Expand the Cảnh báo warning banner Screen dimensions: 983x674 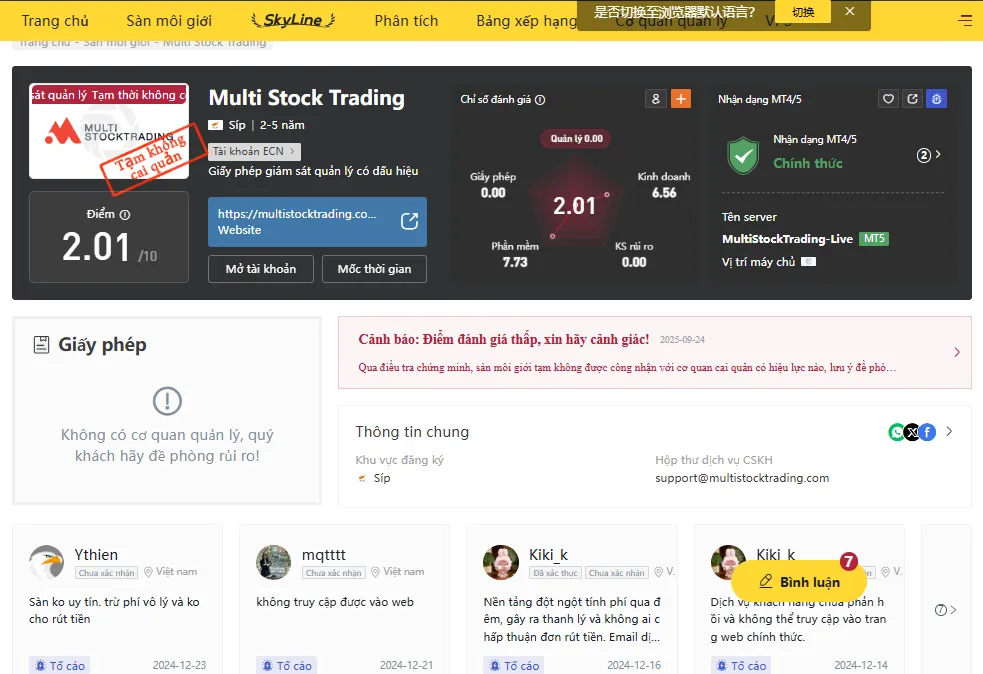click(957, 352)
